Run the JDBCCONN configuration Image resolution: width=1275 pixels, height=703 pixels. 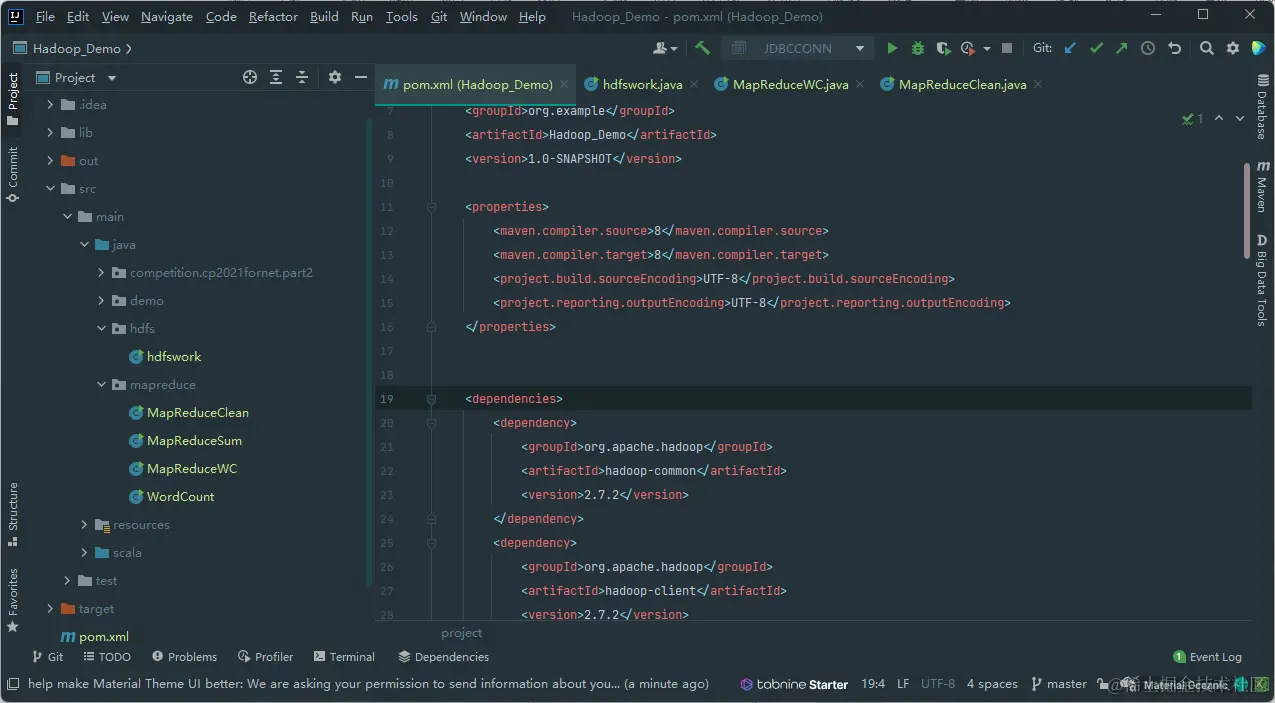892,48
